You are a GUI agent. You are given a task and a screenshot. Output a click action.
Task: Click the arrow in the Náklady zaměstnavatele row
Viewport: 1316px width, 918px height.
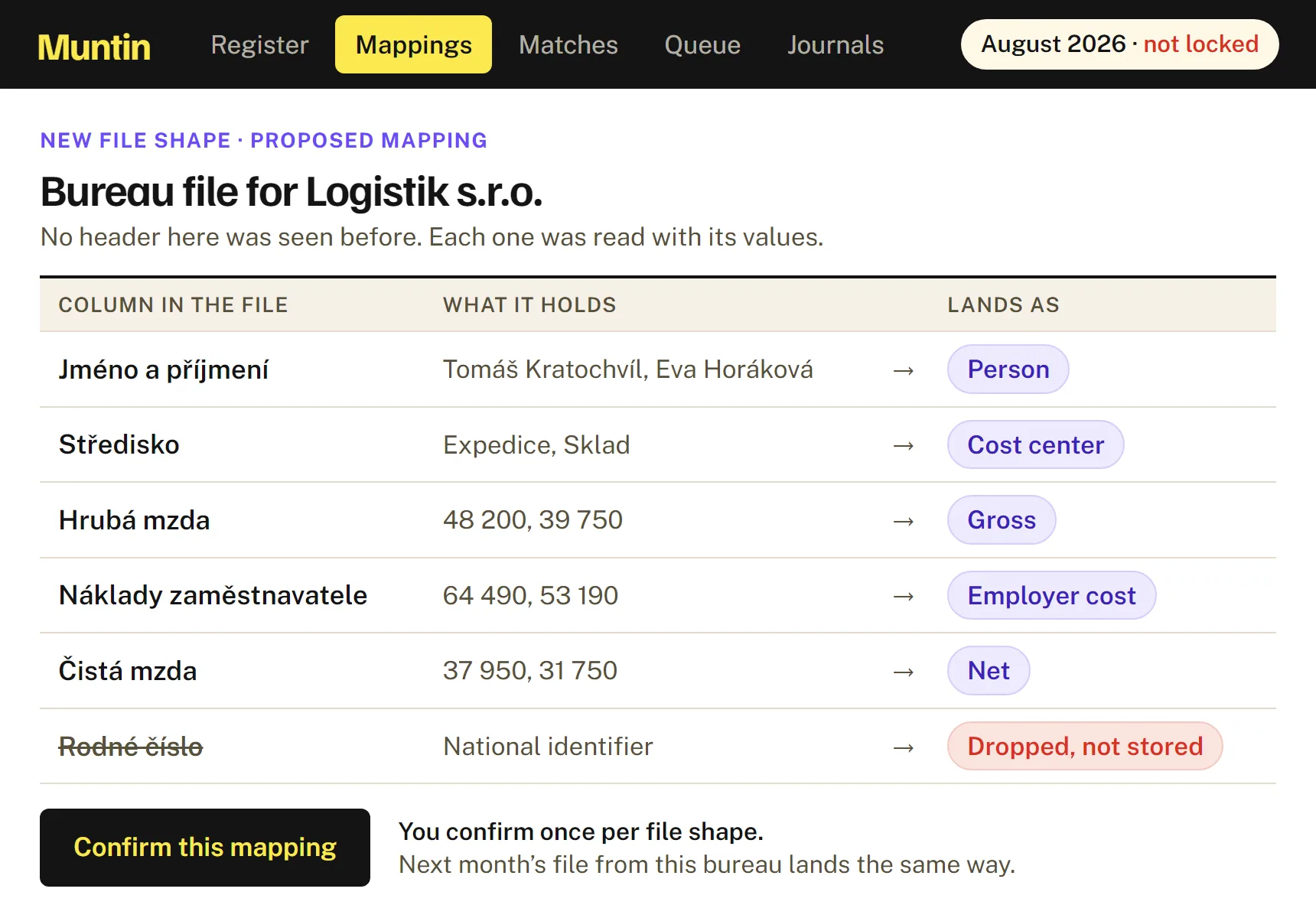(x=904, y=596)
